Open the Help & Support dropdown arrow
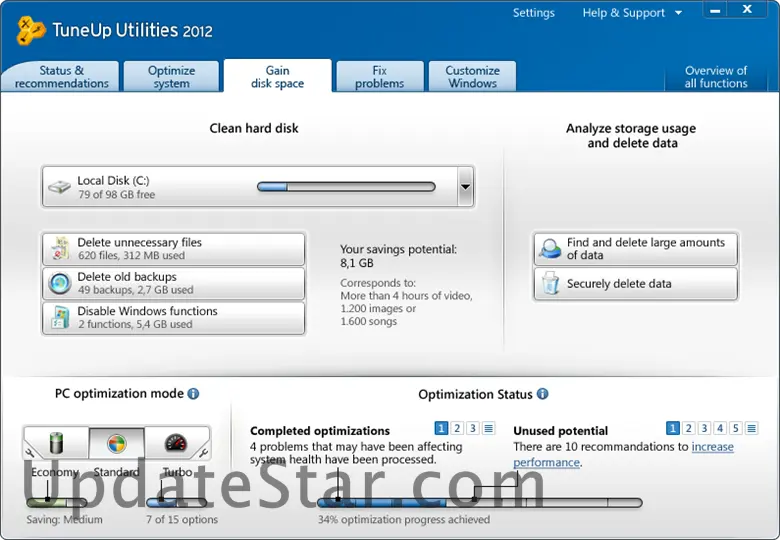780x540 pixels. [x=679, y=13]
